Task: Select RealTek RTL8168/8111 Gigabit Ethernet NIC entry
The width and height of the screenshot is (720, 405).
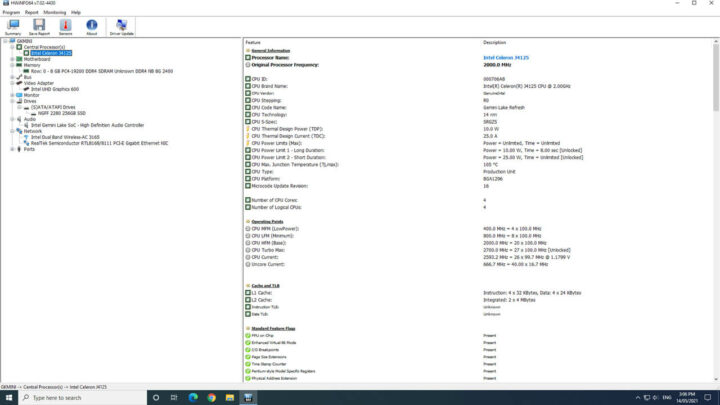Action: pos(99,143)
